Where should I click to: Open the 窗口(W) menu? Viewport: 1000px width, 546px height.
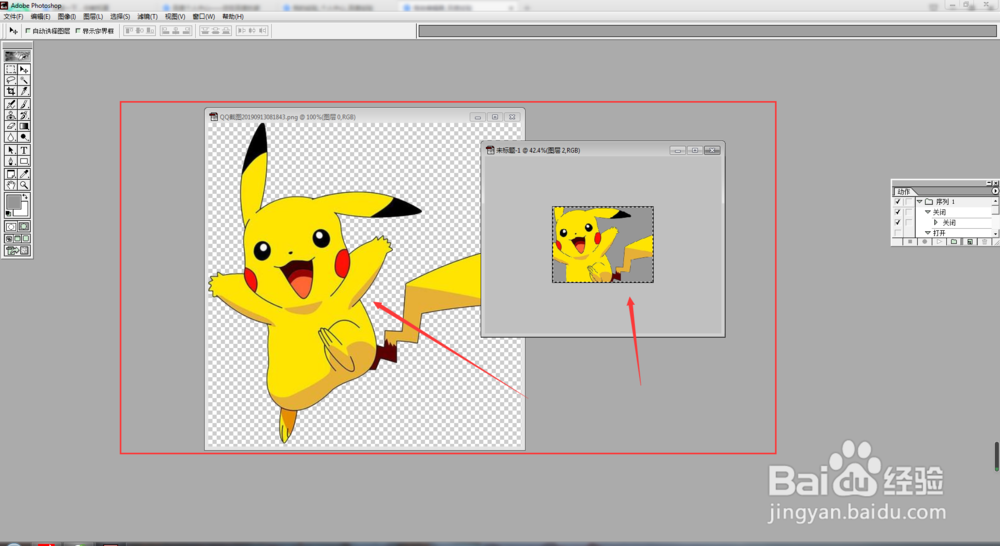(x=204, y=17)
